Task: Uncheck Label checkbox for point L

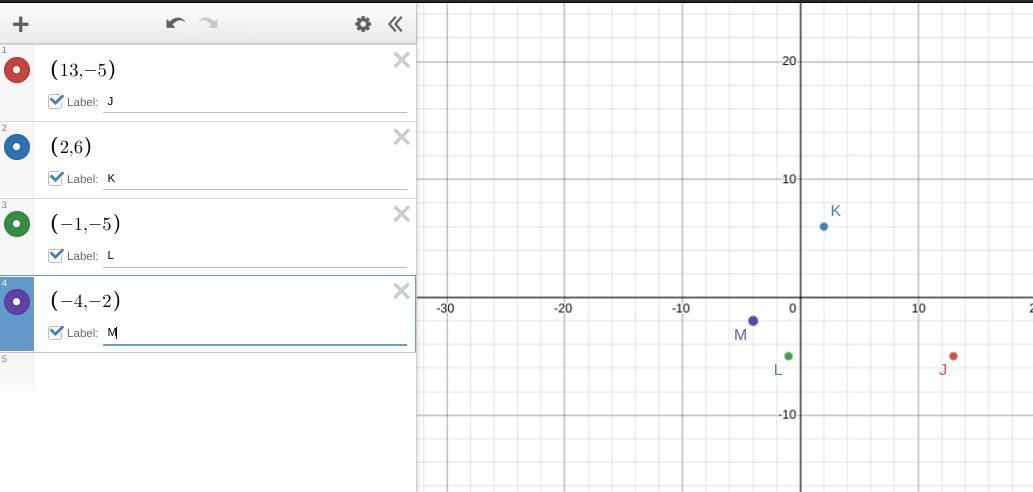Action: (56, 256)
